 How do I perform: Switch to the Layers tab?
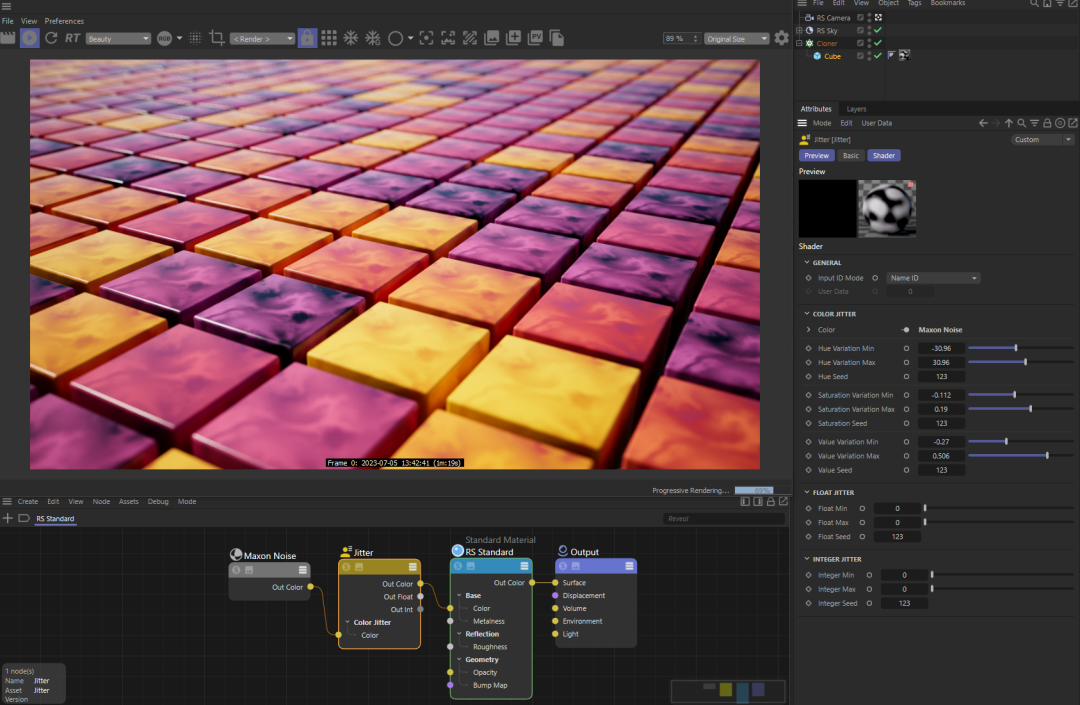856,108
